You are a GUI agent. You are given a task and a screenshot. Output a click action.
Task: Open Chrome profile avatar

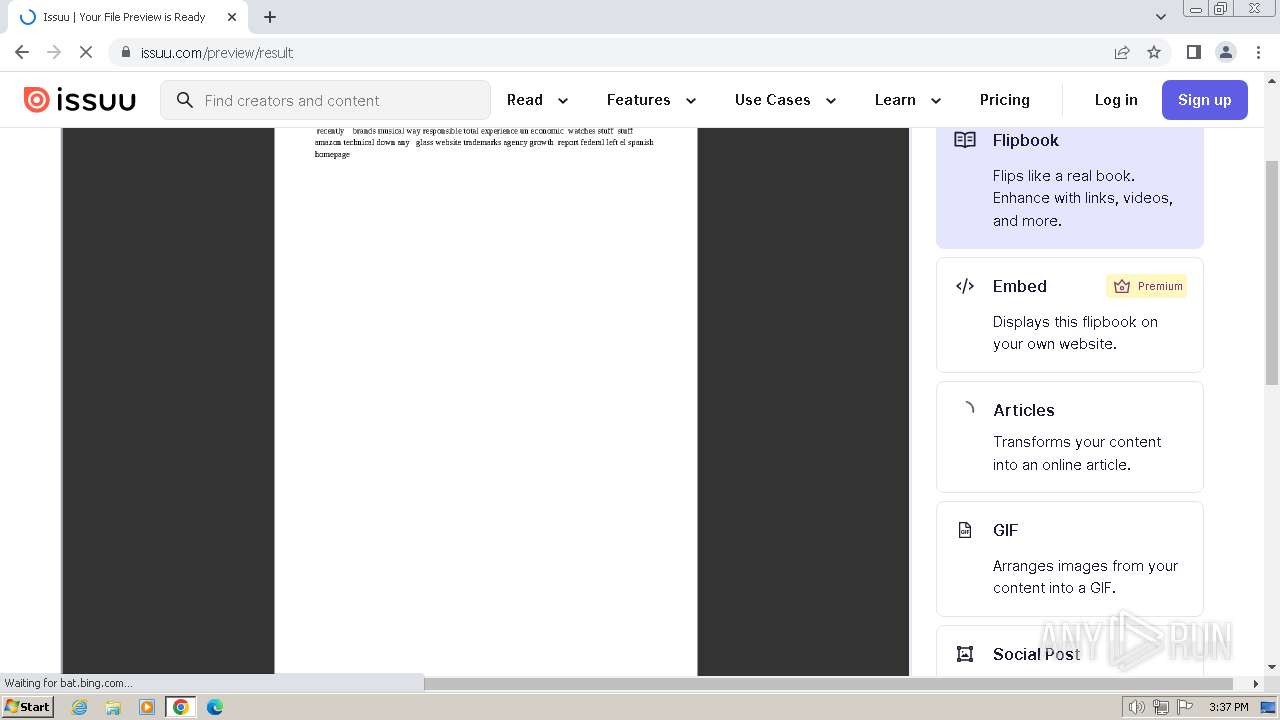1225,52
